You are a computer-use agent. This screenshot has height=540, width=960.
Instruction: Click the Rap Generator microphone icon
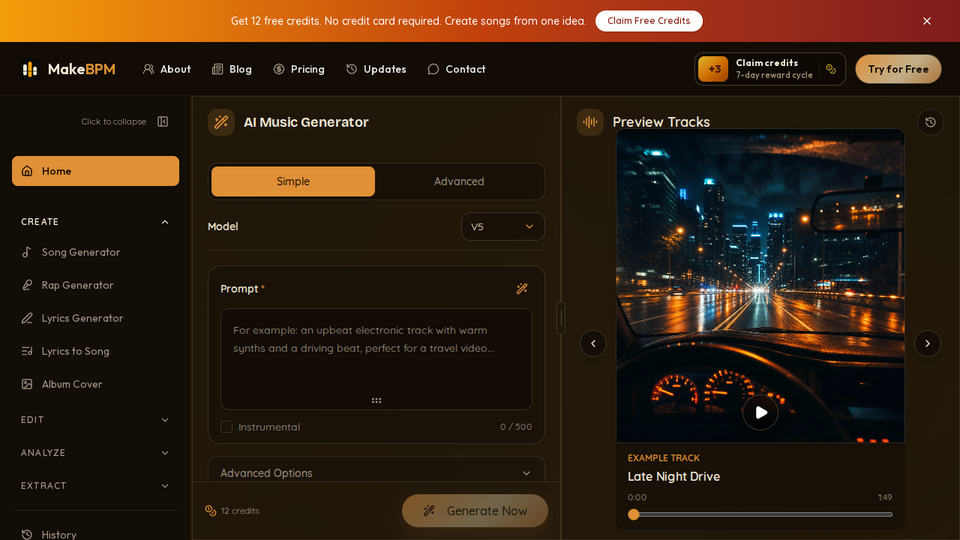click(x=27, y=285)
